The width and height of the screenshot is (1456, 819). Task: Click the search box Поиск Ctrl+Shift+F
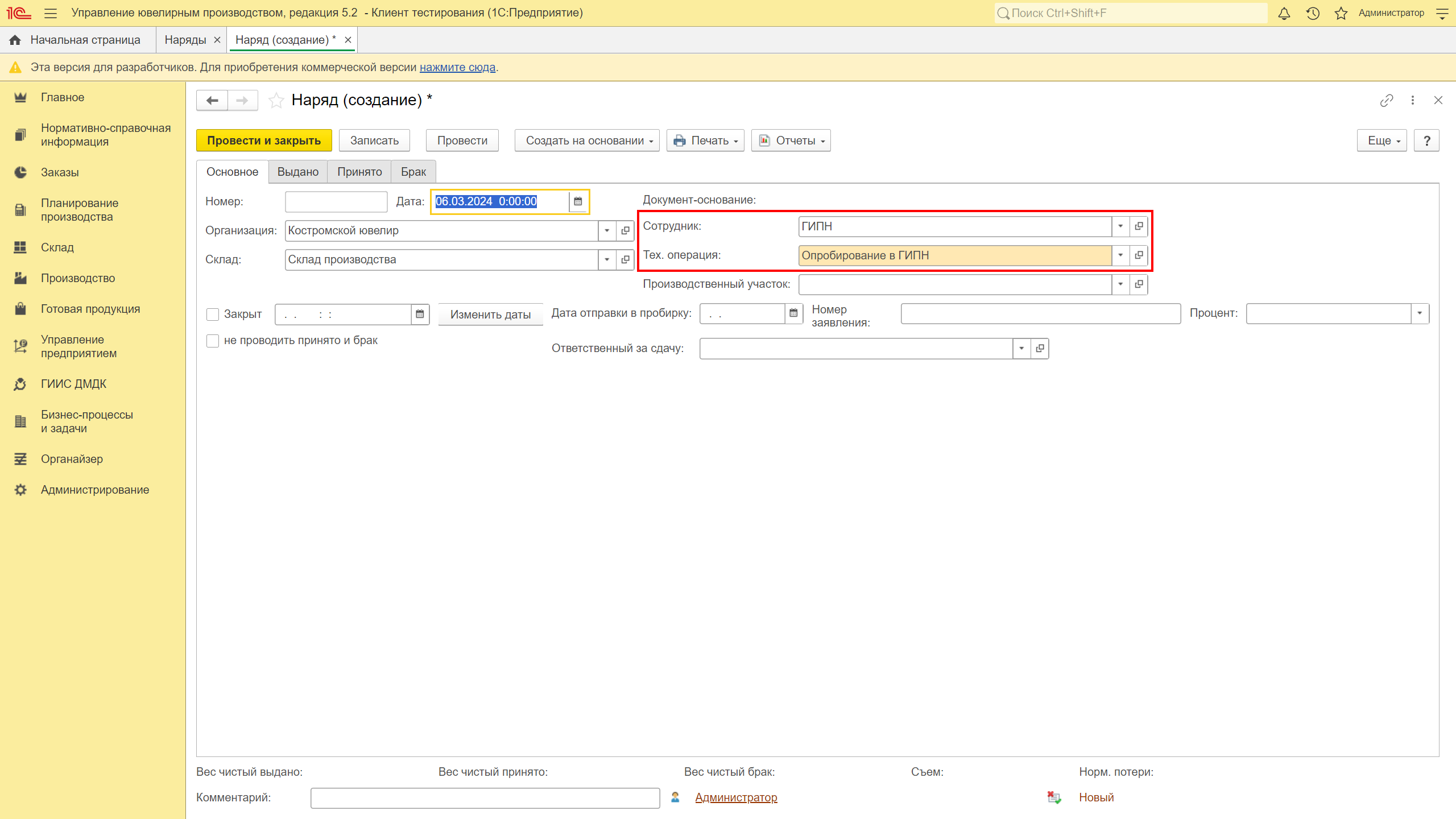tap(1131, 13)
